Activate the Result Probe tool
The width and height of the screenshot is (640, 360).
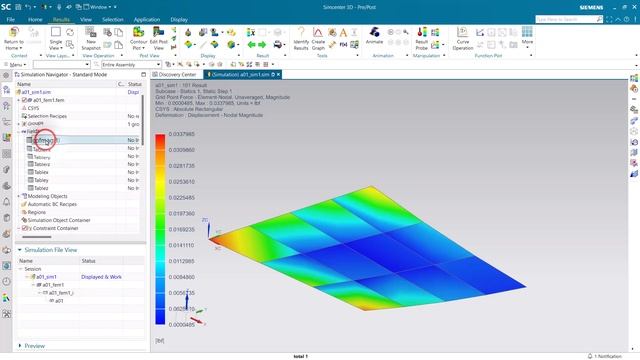click(421, 39)
